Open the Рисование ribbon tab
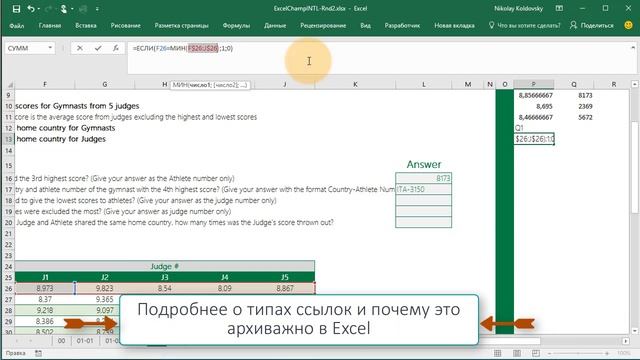640x360 pixels. click(125, 25)
